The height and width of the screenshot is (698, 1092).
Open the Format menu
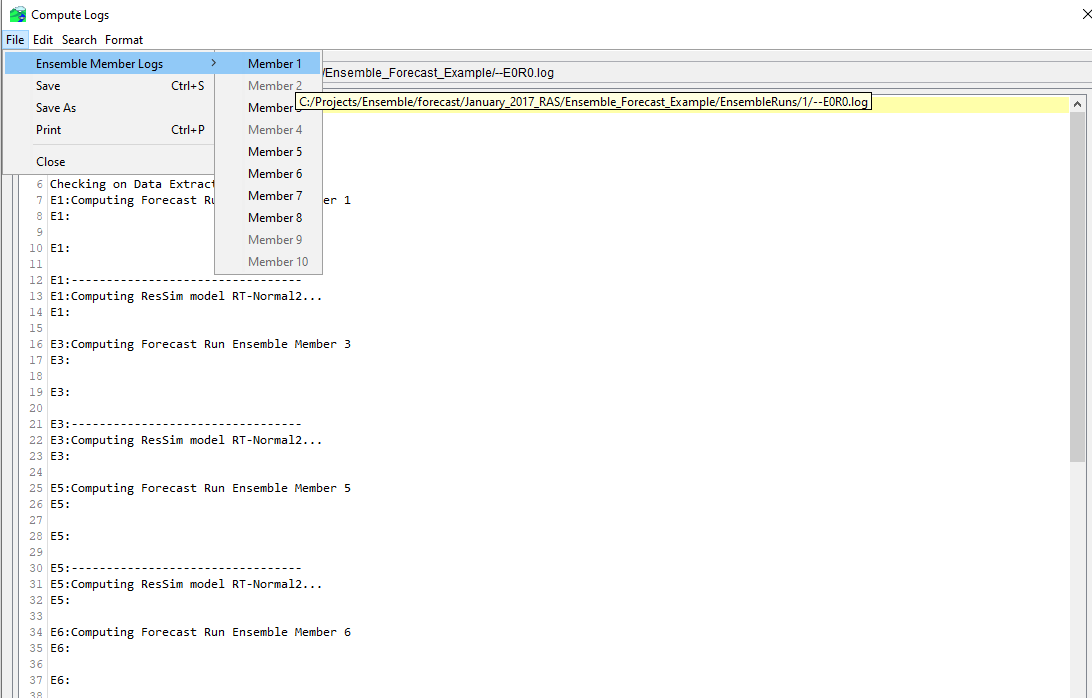tap(124, 39)
